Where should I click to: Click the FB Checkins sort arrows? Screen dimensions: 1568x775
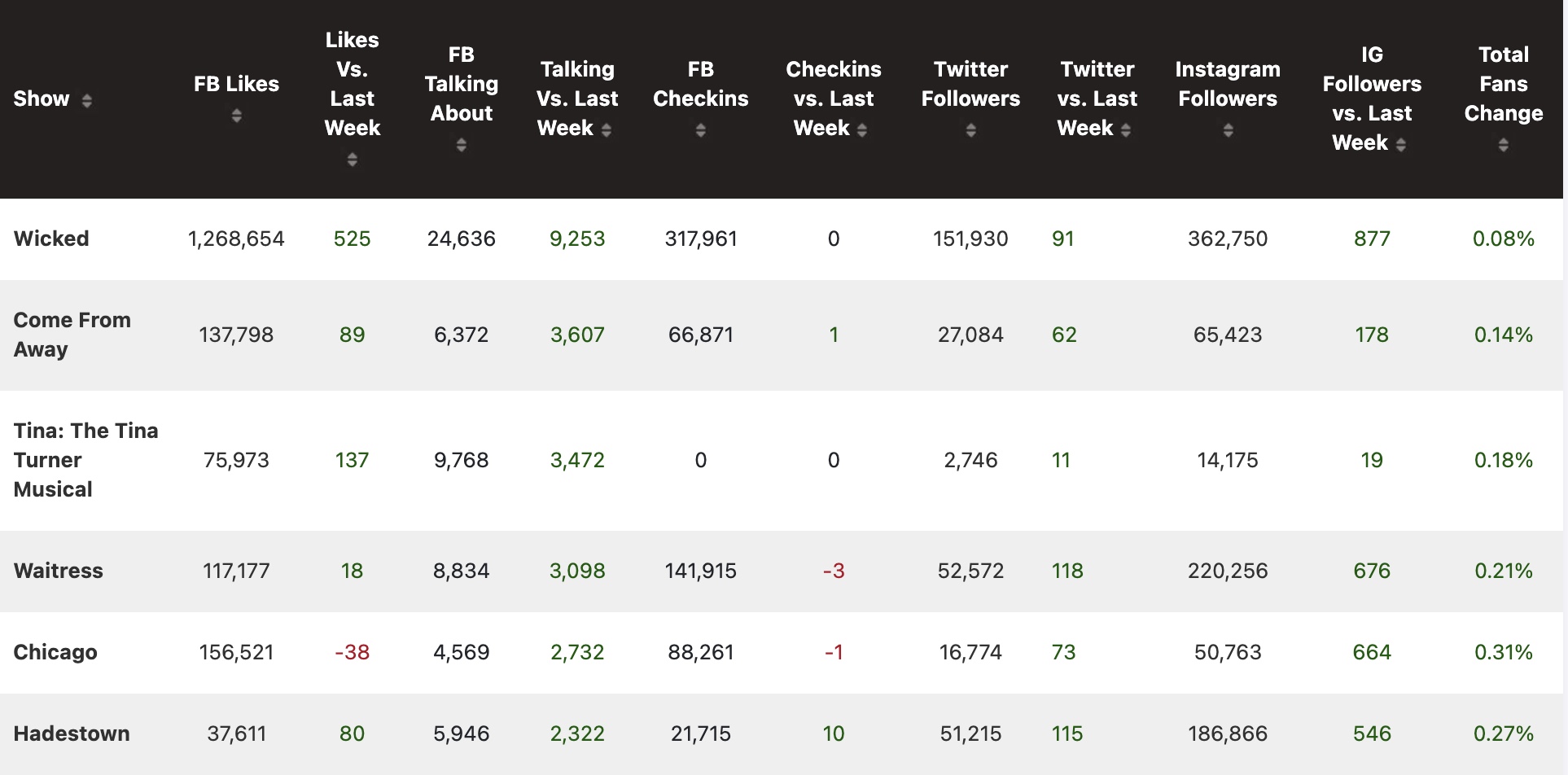tap(700, 130)
